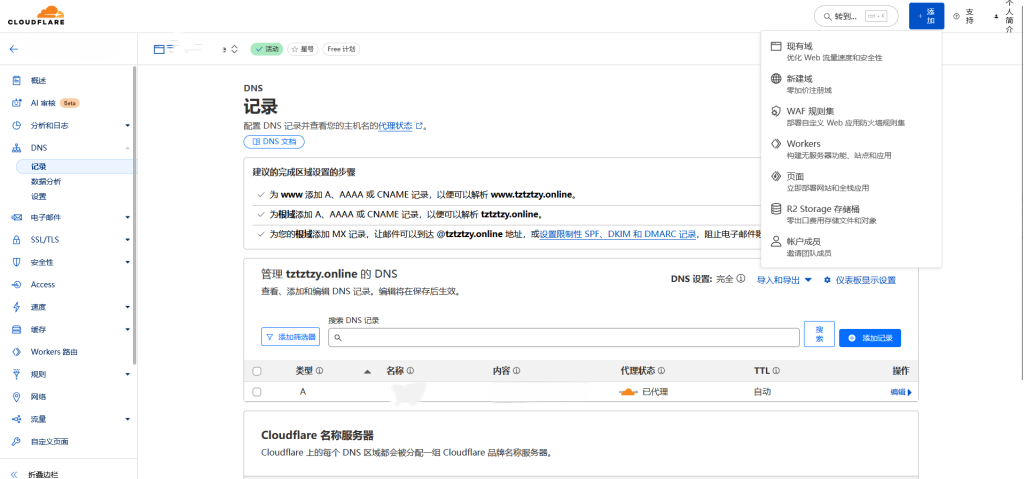Go back using sidebar arrow icon
The width and height of the screenshot is (1024, 479).
pyautogui.click(x=14, y=49)
